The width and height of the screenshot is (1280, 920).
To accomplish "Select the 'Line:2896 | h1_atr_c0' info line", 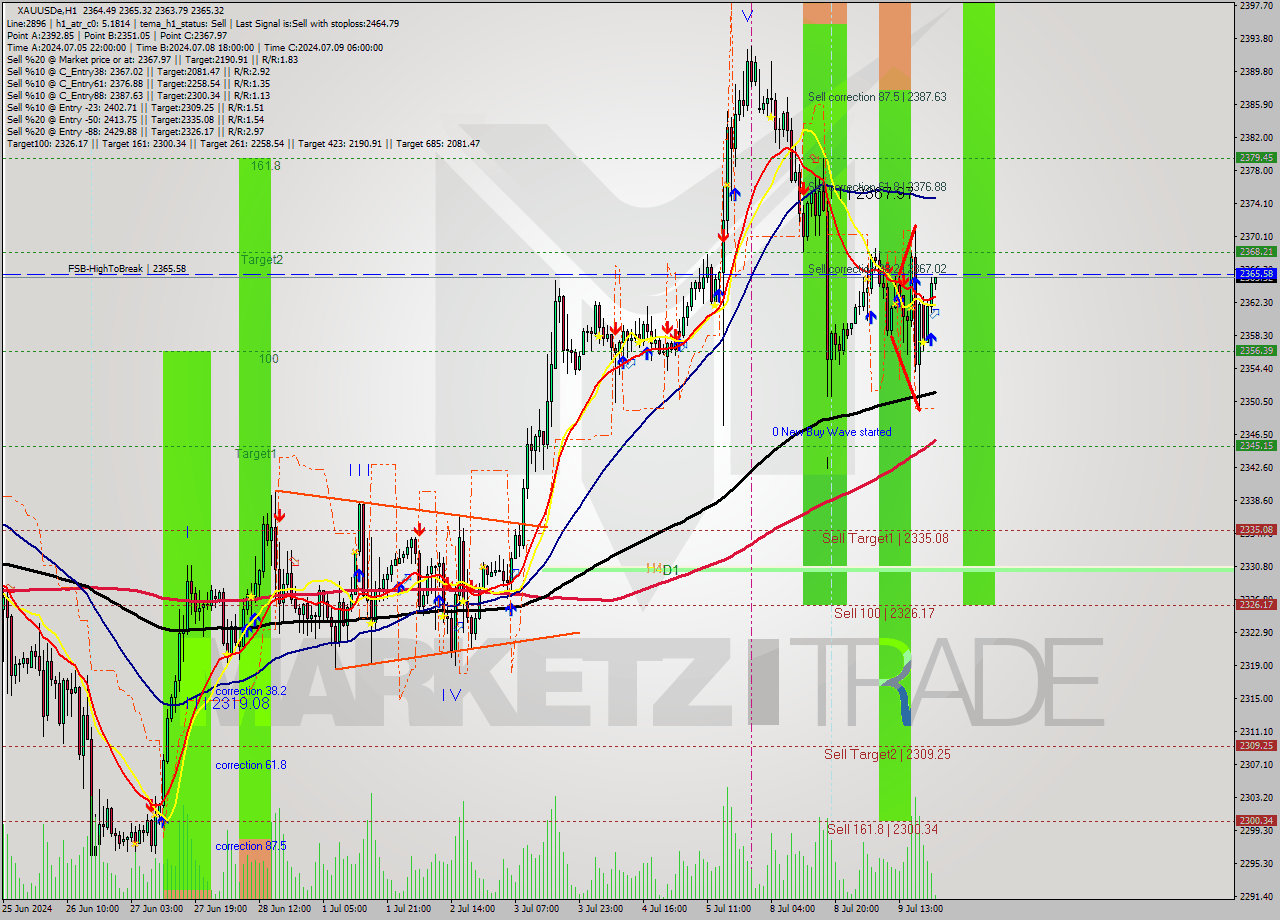I will click(x=203, y=22).
